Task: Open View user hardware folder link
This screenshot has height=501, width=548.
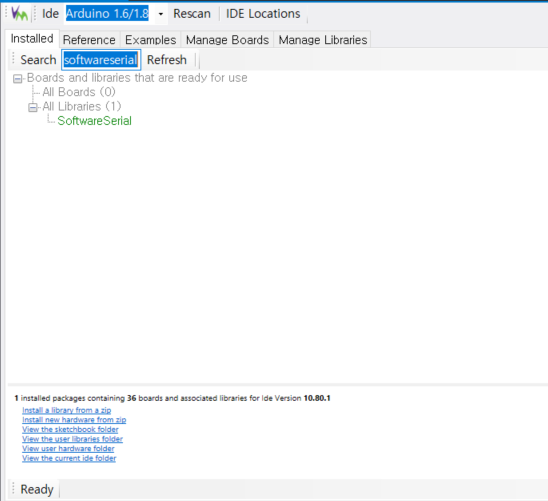Action: click(x=68, y=448)
